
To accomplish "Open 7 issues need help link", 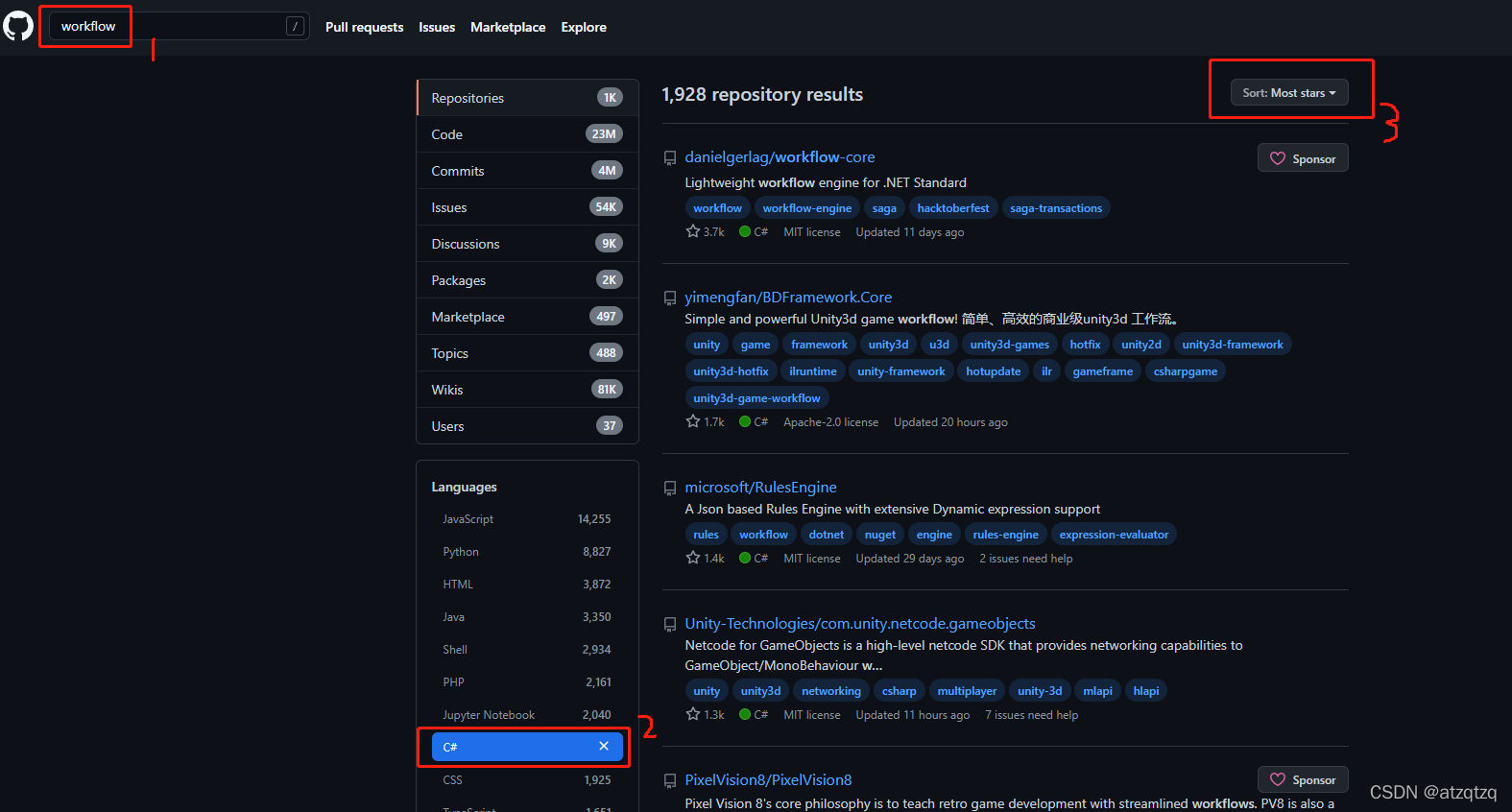I will [x=1031, y=715].
